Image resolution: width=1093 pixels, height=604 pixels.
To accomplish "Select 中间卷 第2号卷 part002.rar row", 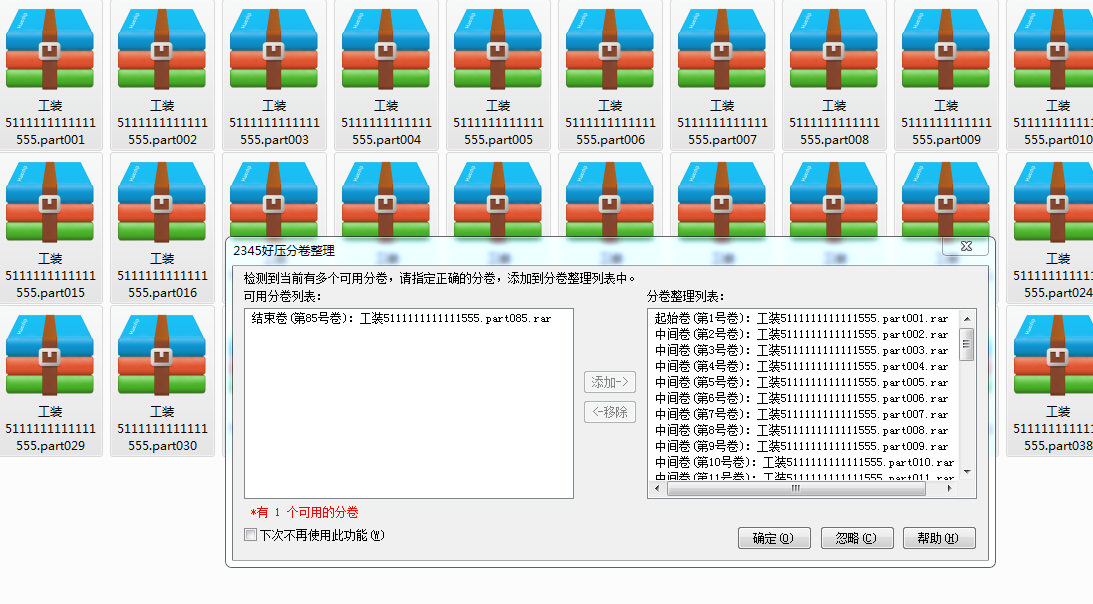I will 802,335.
